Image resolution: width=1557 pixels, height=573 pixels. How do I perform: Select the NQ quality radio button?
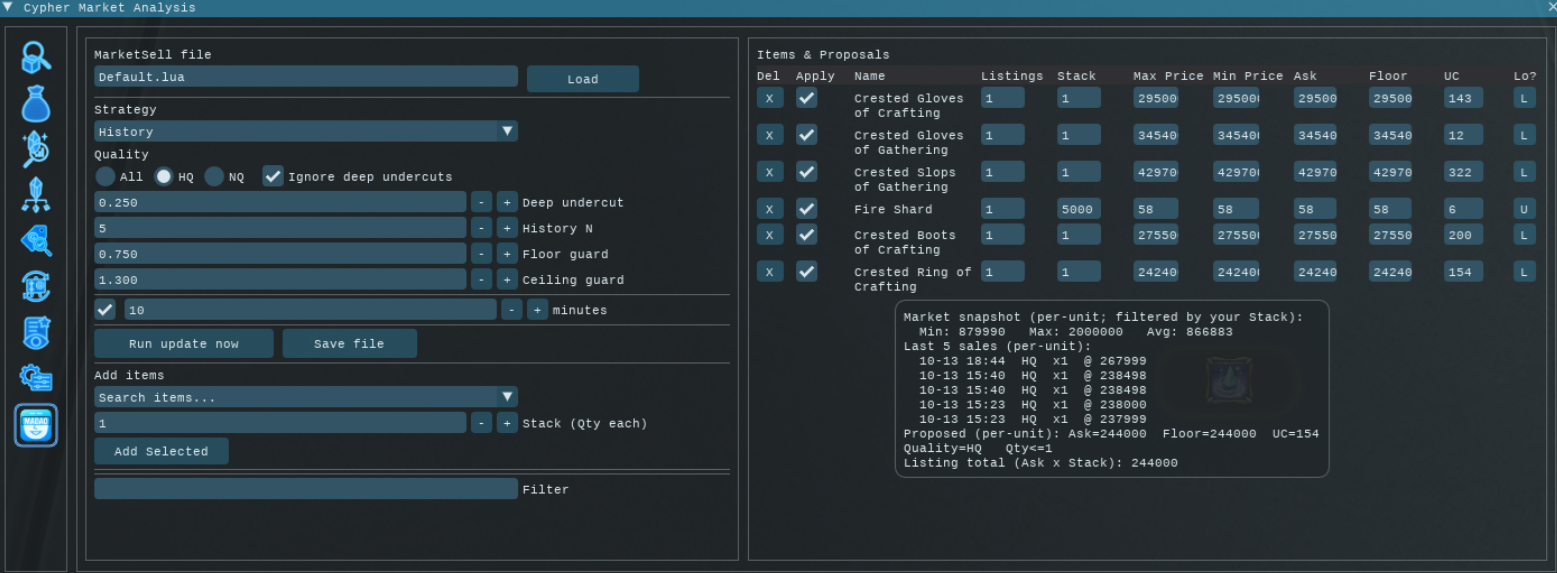214,177
